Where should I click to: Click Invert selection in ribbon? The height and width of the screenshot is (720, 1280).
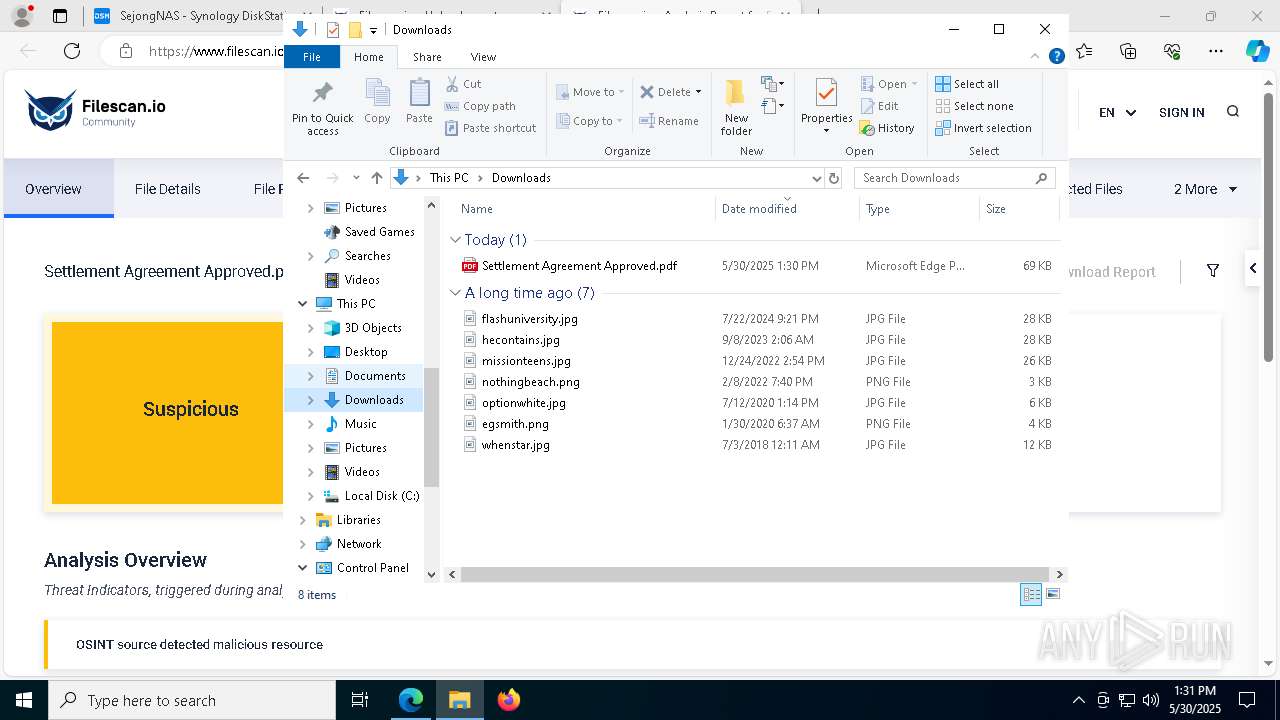click(x=983, y=128)
